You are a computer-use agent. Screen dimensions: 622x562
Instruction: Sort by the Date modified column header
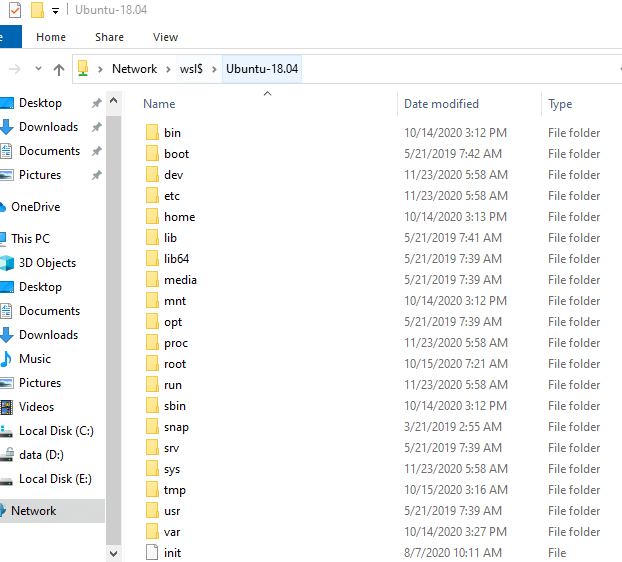coord(441,104)
